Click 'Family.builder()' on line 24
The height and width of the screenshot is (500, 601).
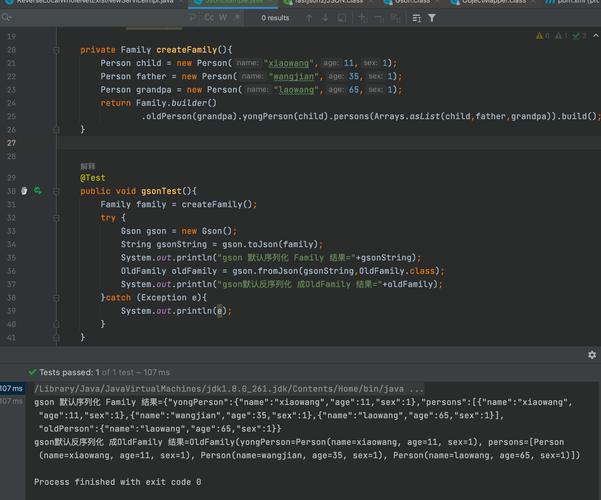point(176,103)
